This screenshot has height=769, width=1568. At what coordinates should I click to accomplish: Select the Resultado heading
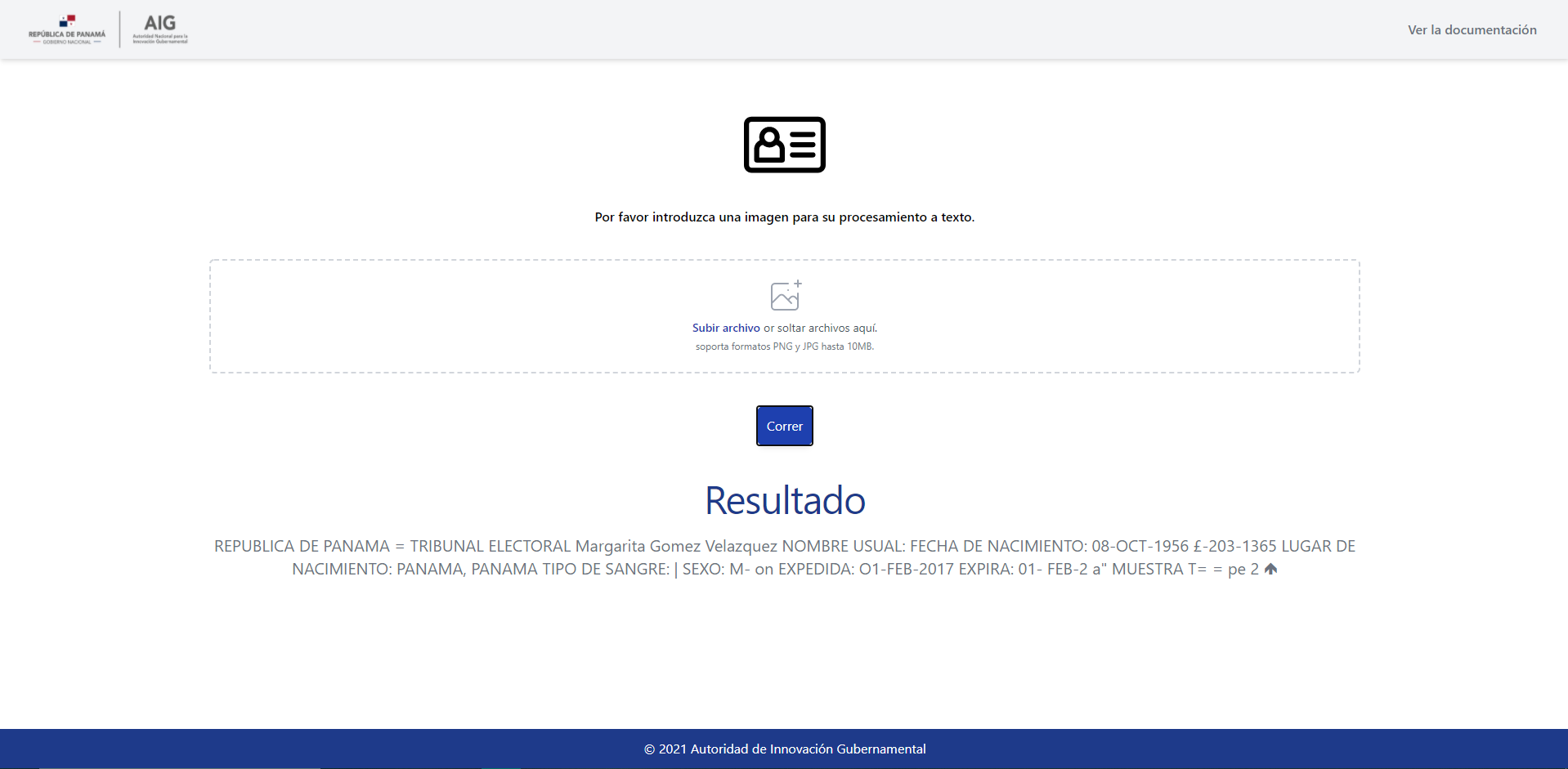point(784,500)
